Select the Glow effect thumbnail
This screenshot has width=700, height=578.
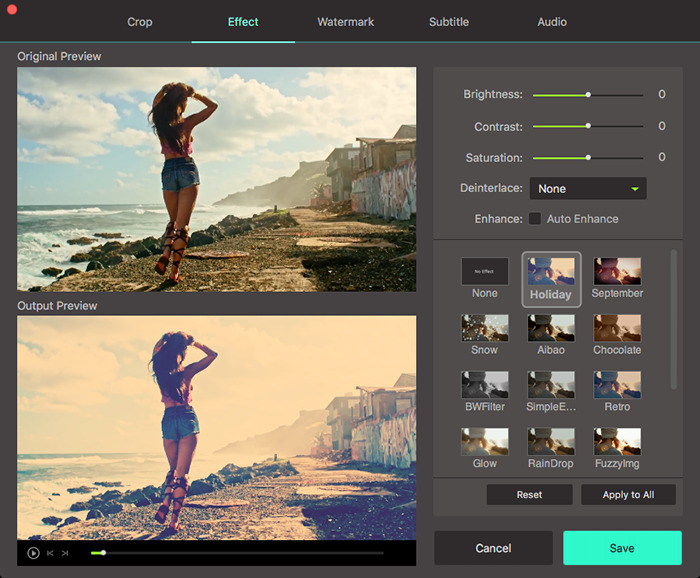(485, 443)
